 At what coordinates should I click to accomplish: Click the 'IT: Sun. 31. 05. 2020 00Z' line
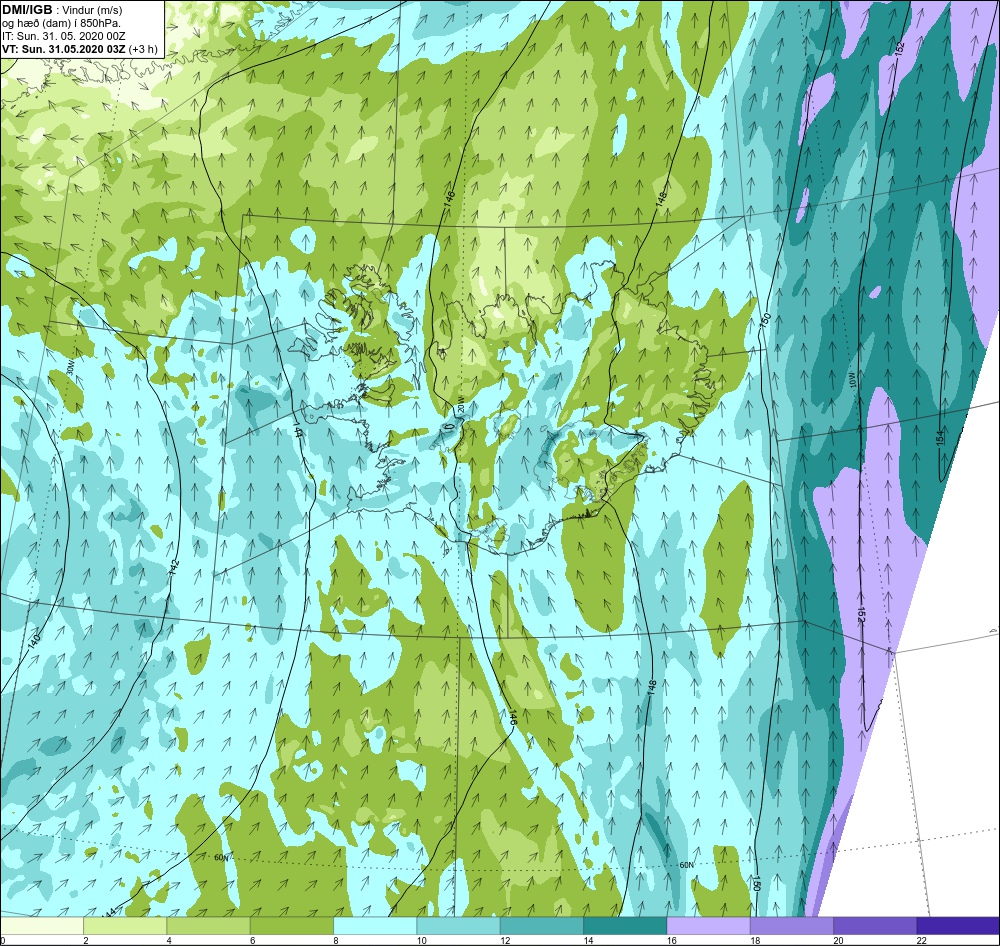(x=64, y=36)
